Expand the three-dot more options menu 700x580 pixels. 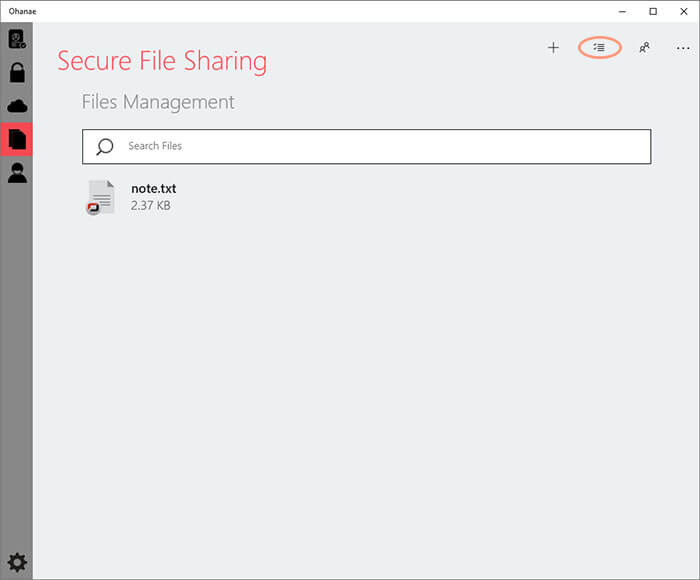pyautogui.click(x=683, y=48)
